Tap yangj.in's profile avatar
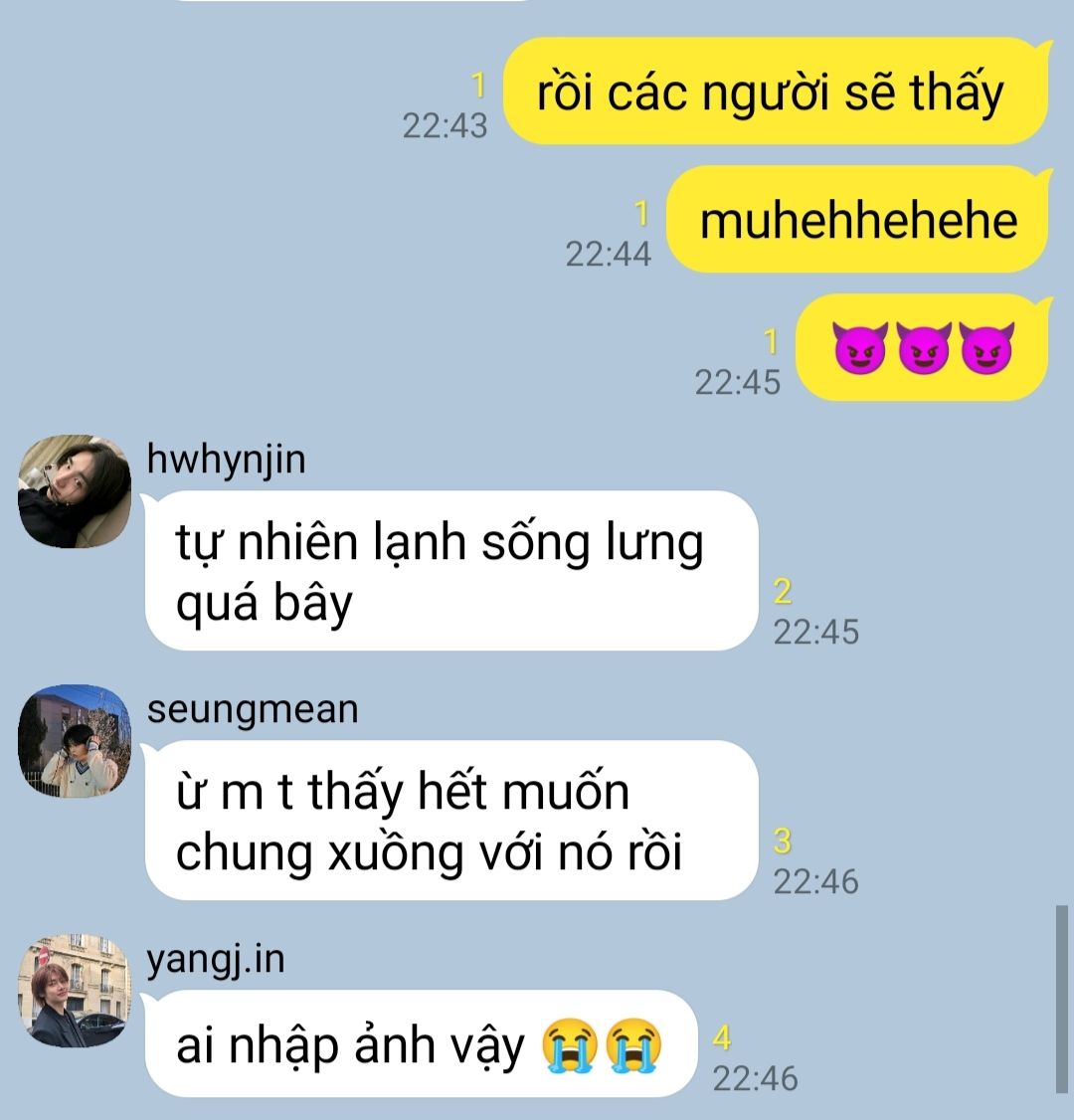The width and height of the screenshot is (1074, 1120). [x=75, y=991]
